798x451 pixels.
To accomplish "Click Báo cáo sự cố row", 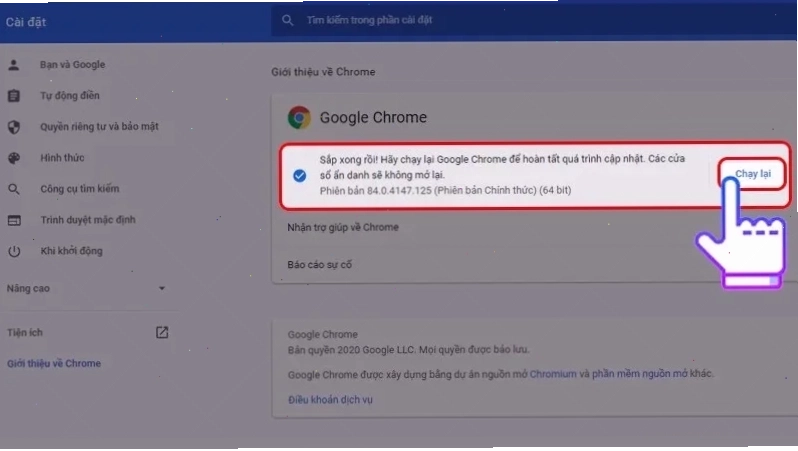I will [x=320, y=265].
